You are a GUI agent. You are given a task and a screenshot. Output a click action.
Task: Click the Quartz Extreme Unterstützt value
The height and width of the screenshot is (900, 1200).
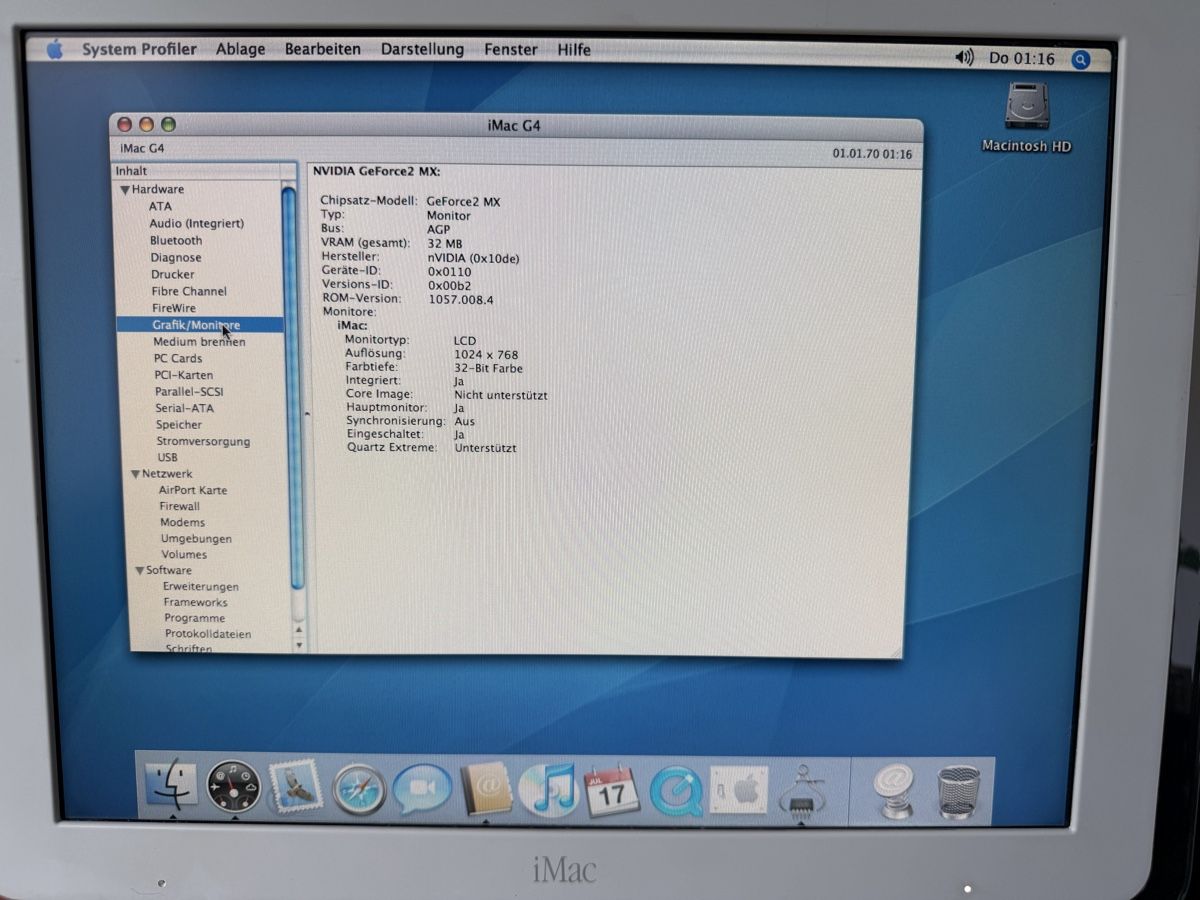[486, 448]
